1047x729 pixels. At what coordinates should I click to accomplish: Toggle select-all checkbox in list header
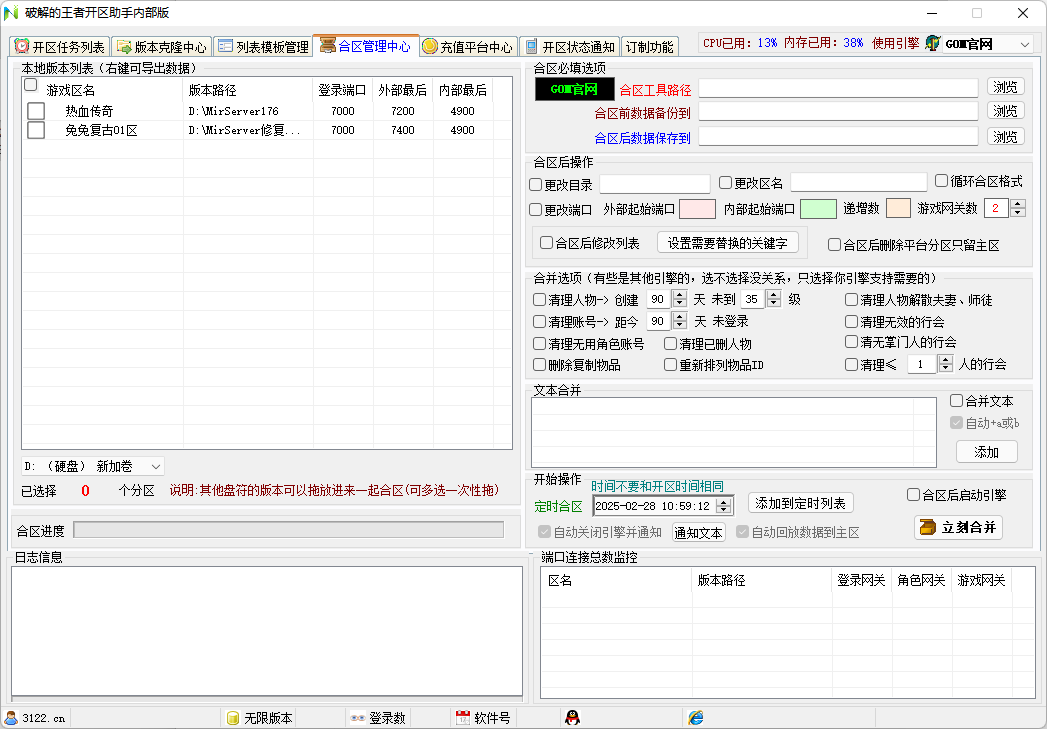31,85
